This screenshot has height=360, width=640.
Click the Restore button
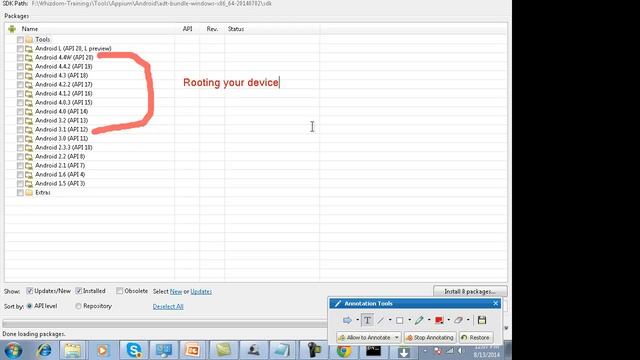click(x=475, y=338)
